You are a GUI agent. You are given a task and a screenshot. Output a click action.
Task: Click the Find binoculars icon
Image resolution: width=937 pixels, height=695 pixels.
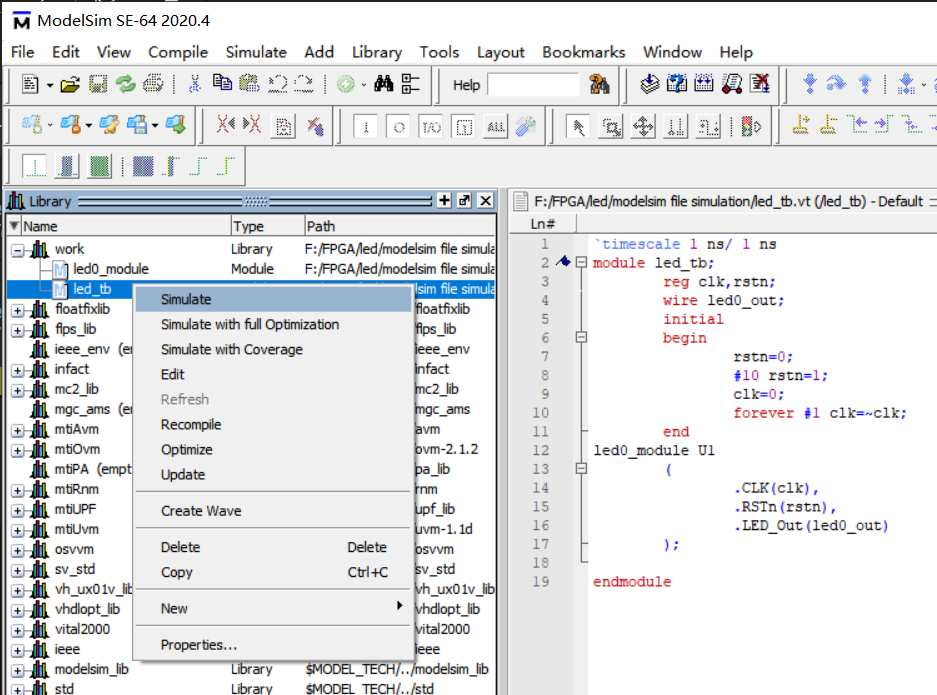[x=383, y=85]
